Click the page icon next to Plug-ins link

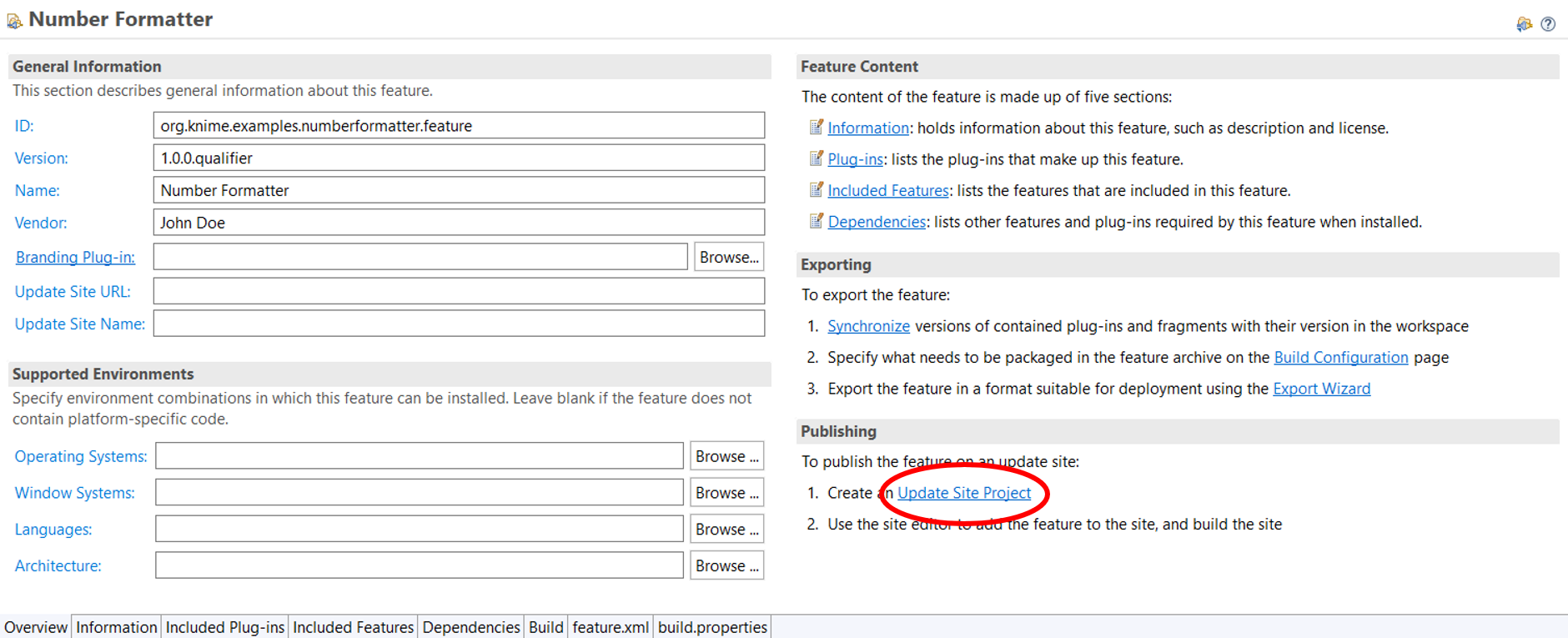coord(817,158)
